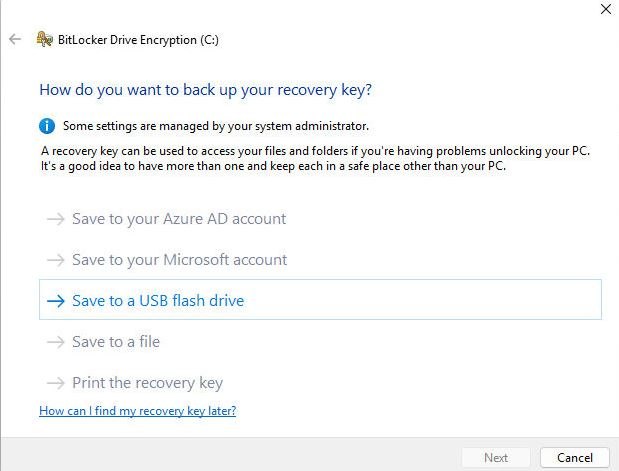
Task: Click arrow icon beside Print the recovery key
Action: coord(56,383)
